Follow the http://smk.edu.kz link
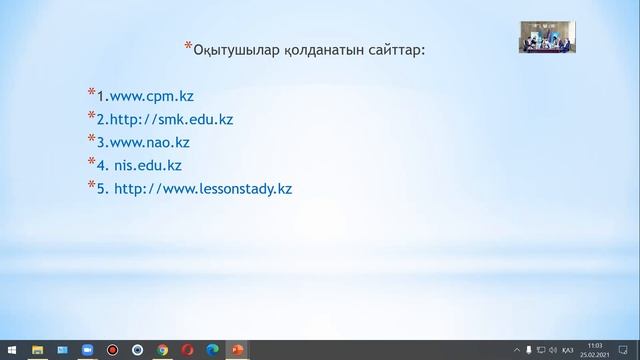Screen dimensions: 640x360 pyautogui.click(x=171, y=119)
